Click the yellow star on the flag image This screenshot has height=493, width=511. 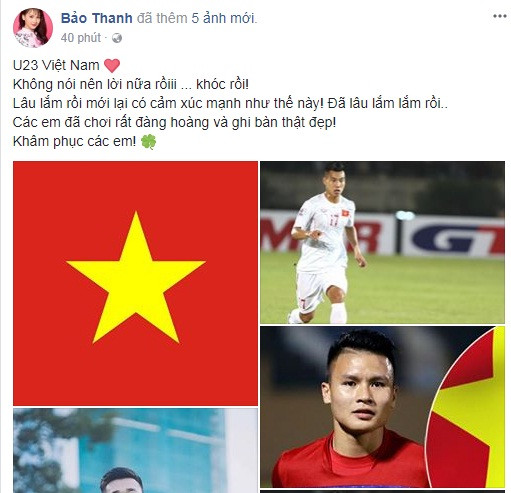coord(136,278)
